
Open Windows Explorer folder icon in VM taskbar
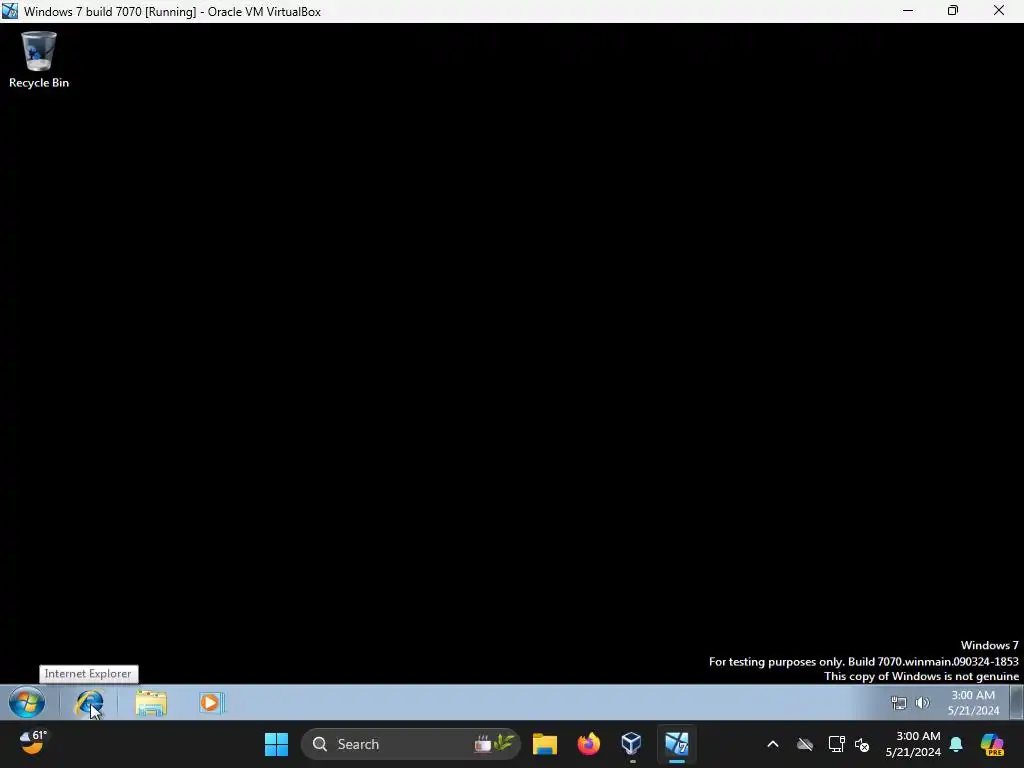coord(151,703)
